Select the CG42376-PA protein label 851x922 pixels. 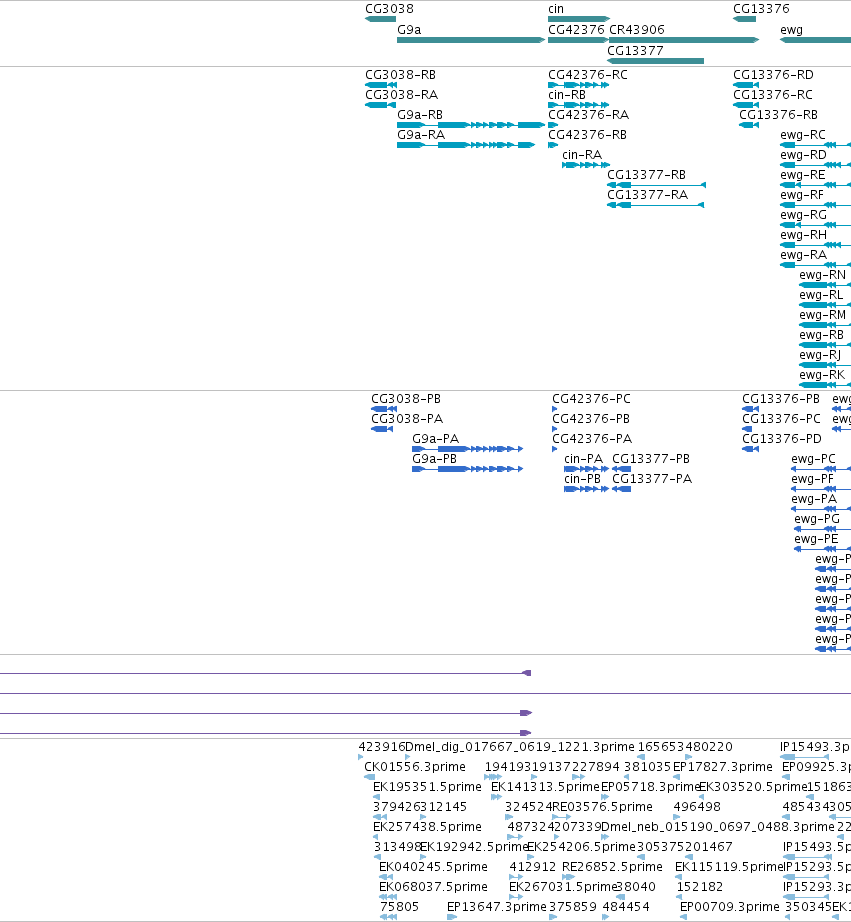[x=592, y=439]
